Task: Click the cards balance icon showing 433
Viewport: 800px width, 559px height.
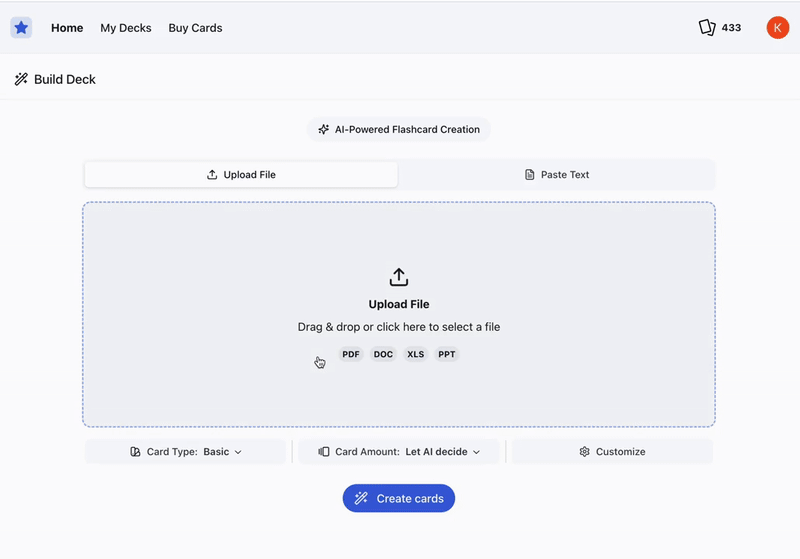Action: point(707,28)
